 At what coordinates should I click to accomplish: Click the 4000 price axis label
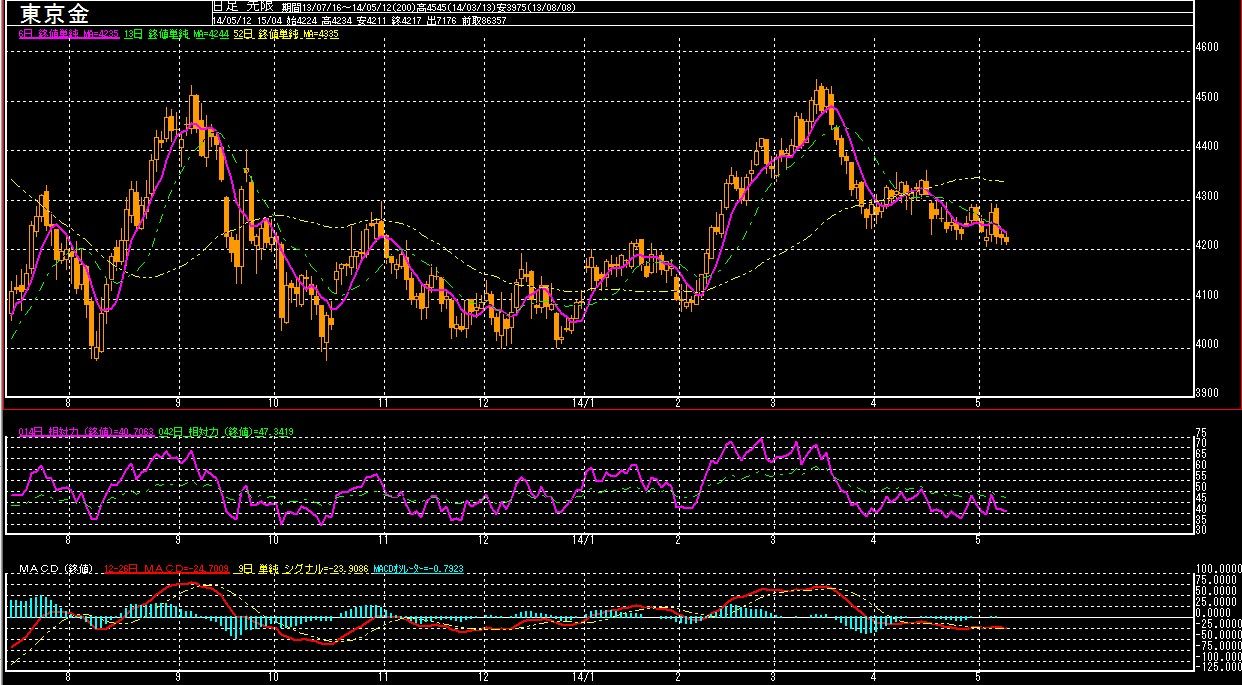point(1207,344)
